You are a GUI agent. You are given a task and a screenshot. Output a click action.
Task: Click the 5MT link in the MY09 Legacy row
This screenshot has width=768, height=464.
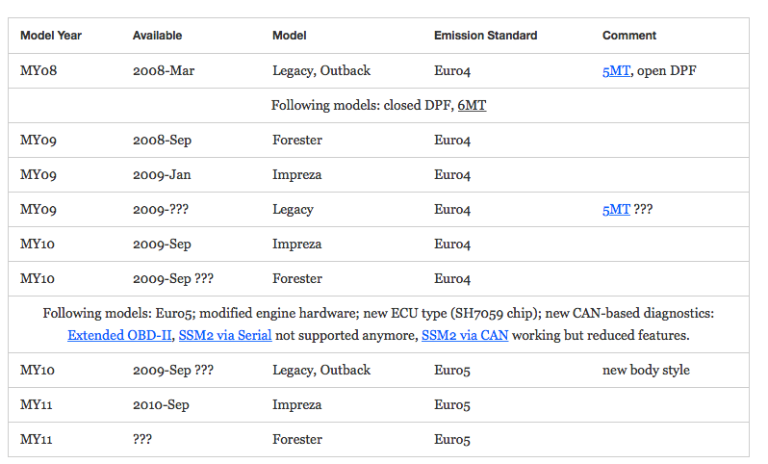[x=616, y=210]
